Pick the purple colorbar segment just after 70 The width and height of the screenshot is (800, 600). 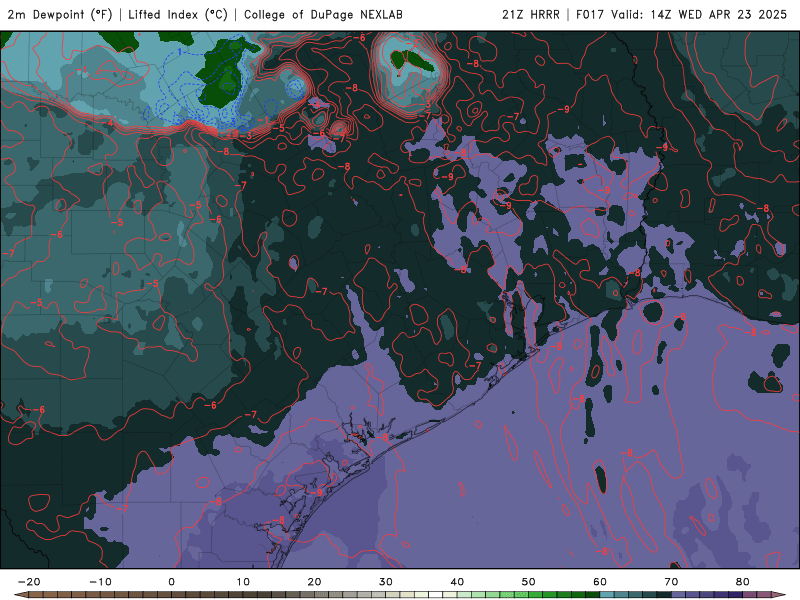click(679, 595)
